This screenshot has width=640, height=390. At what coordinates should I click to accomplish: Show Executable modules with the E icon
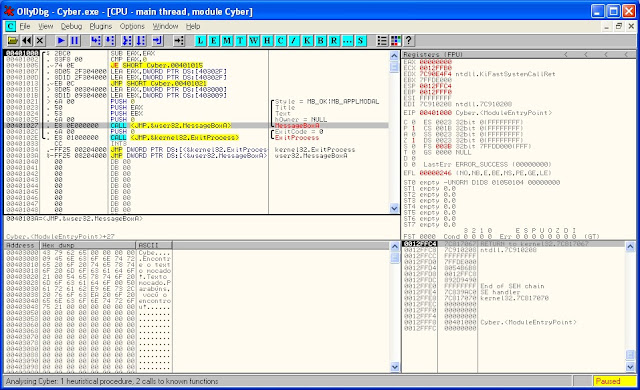pos(213,40)
